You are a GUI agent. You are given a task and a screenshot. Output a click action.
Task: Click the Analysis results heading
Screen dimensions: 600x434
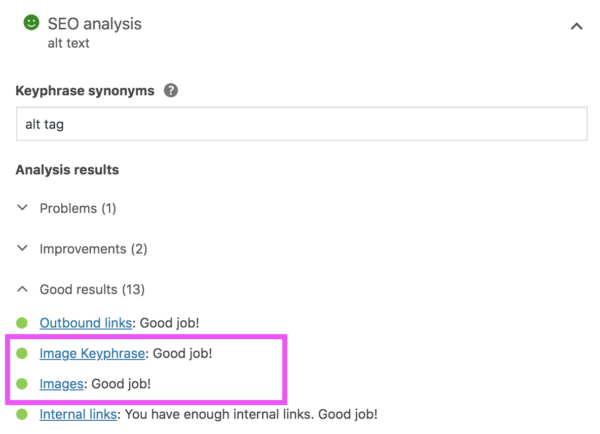[67, 170]
